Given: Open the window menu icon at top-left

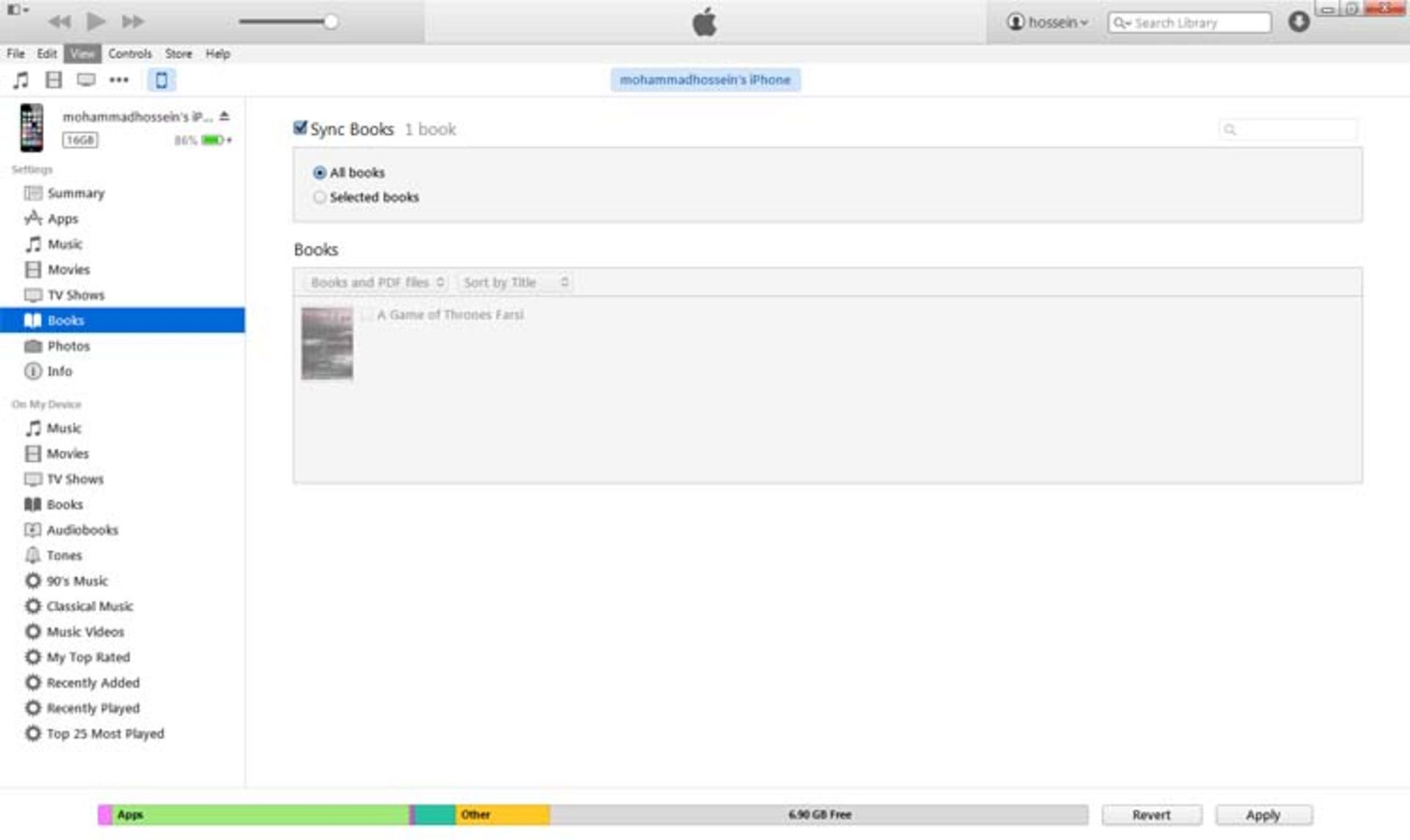Looking at the screenshot, I should tap(18, 10).
